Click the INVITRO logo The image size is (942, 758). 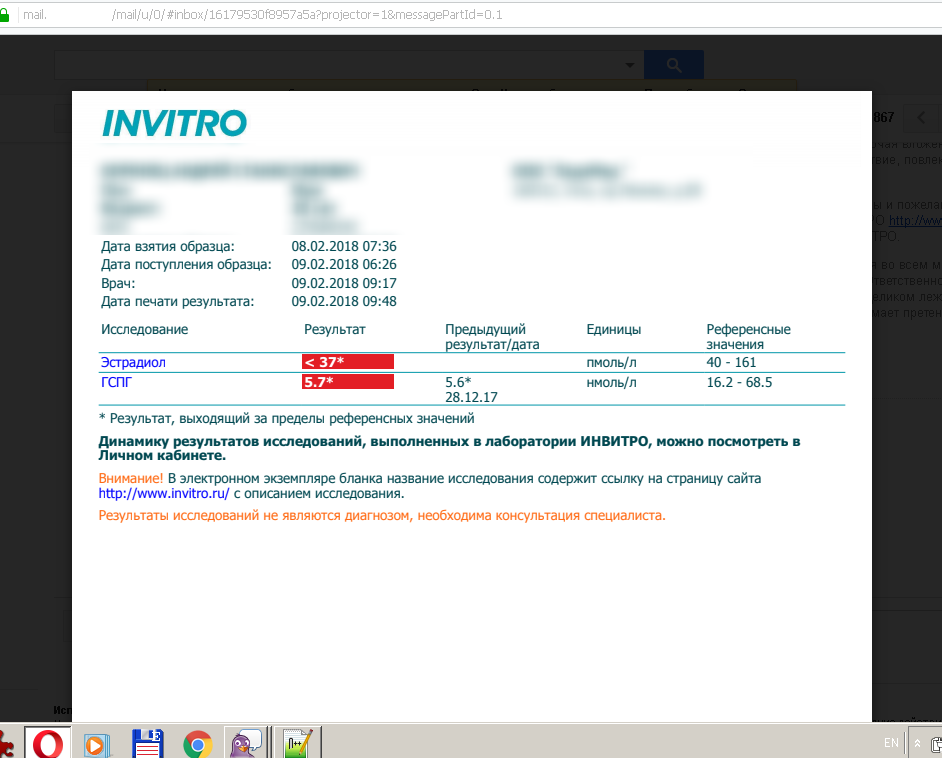(174, 124)
